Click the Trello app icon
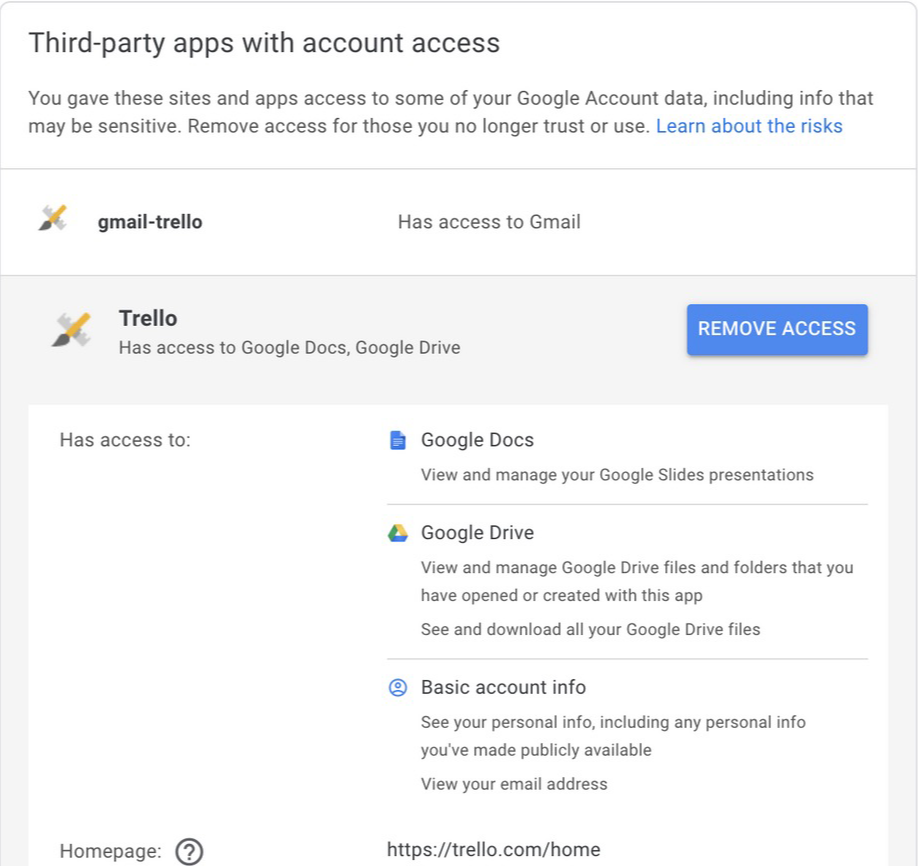 click(72, 330)
